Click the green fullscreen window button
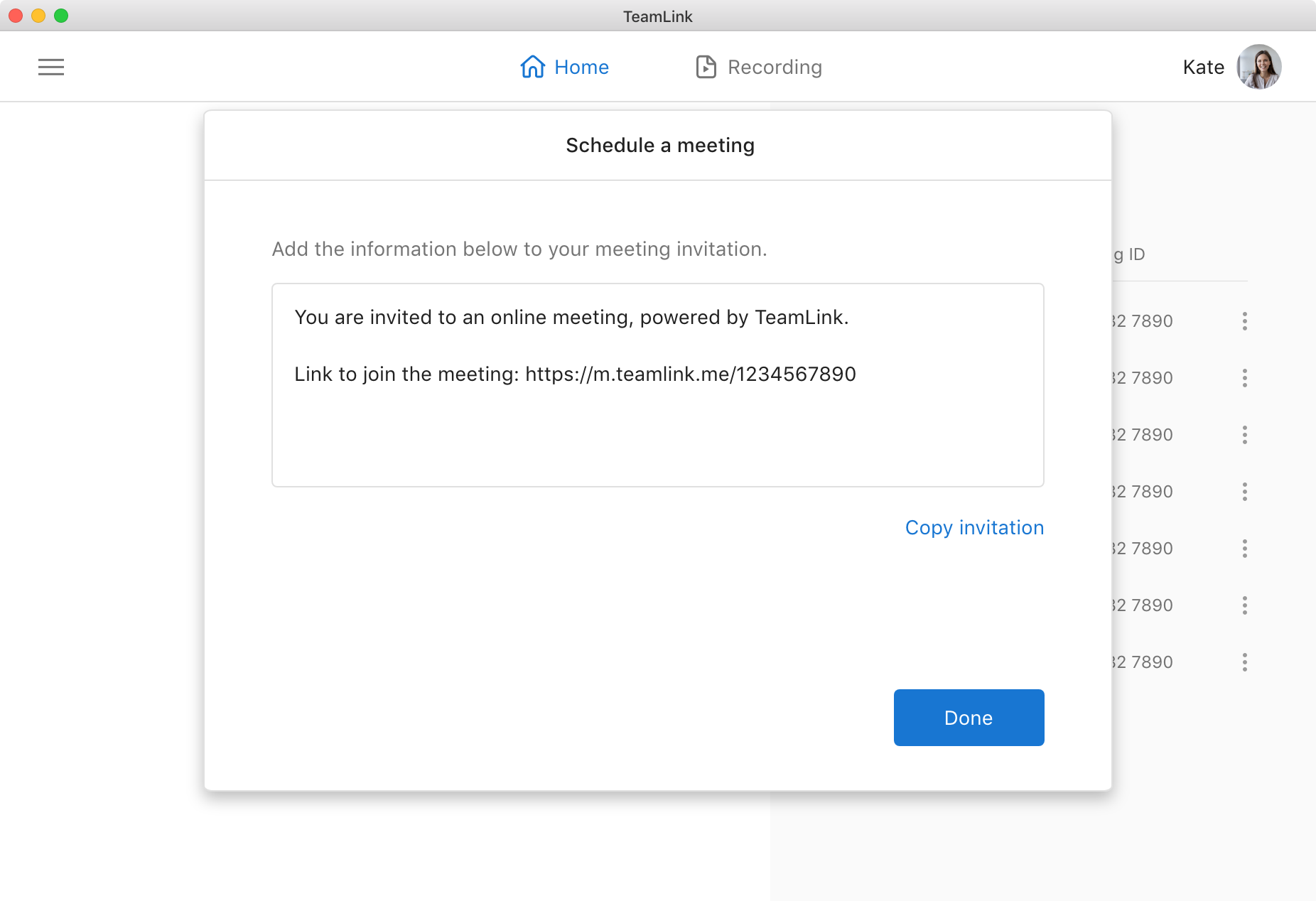This screenshot has height=901, width=1316. pyautogui.click(x=61, y=16)
